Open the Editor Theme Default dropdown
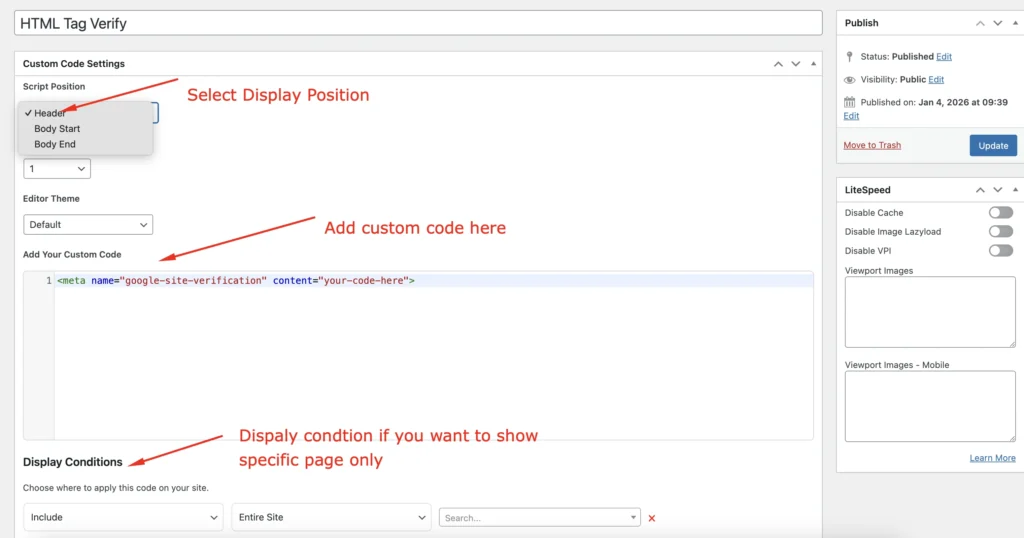Screen dimensions: 1024x538 point(88,225)
